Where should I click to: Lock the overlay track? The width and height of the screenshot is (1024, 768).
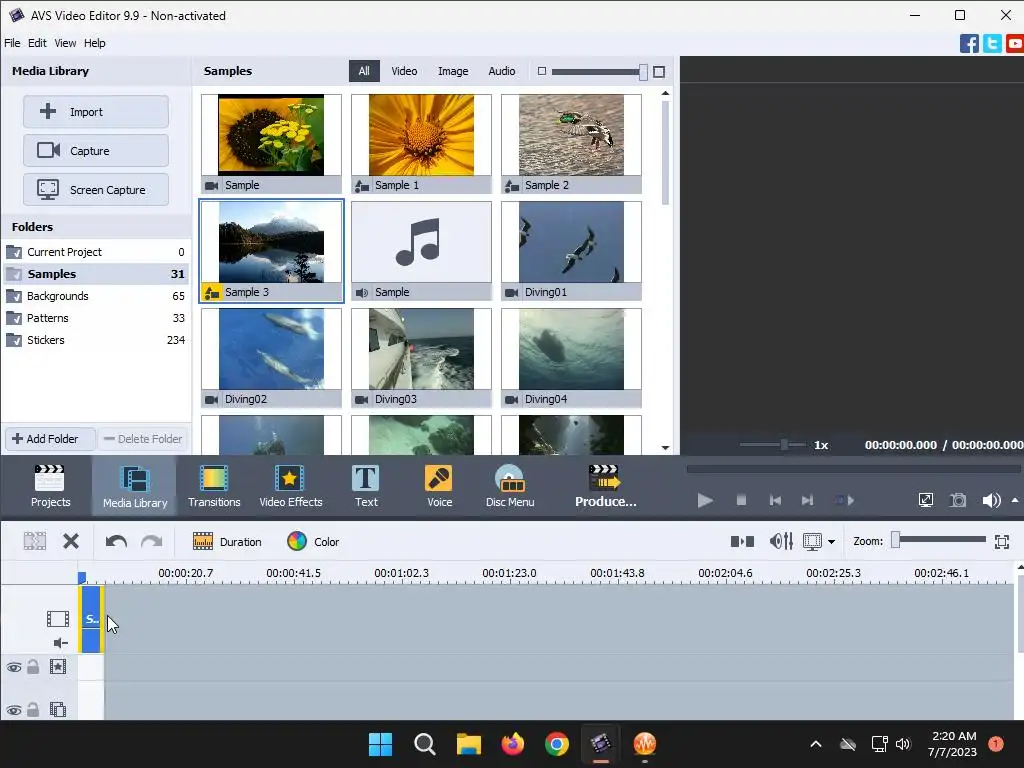33,709
